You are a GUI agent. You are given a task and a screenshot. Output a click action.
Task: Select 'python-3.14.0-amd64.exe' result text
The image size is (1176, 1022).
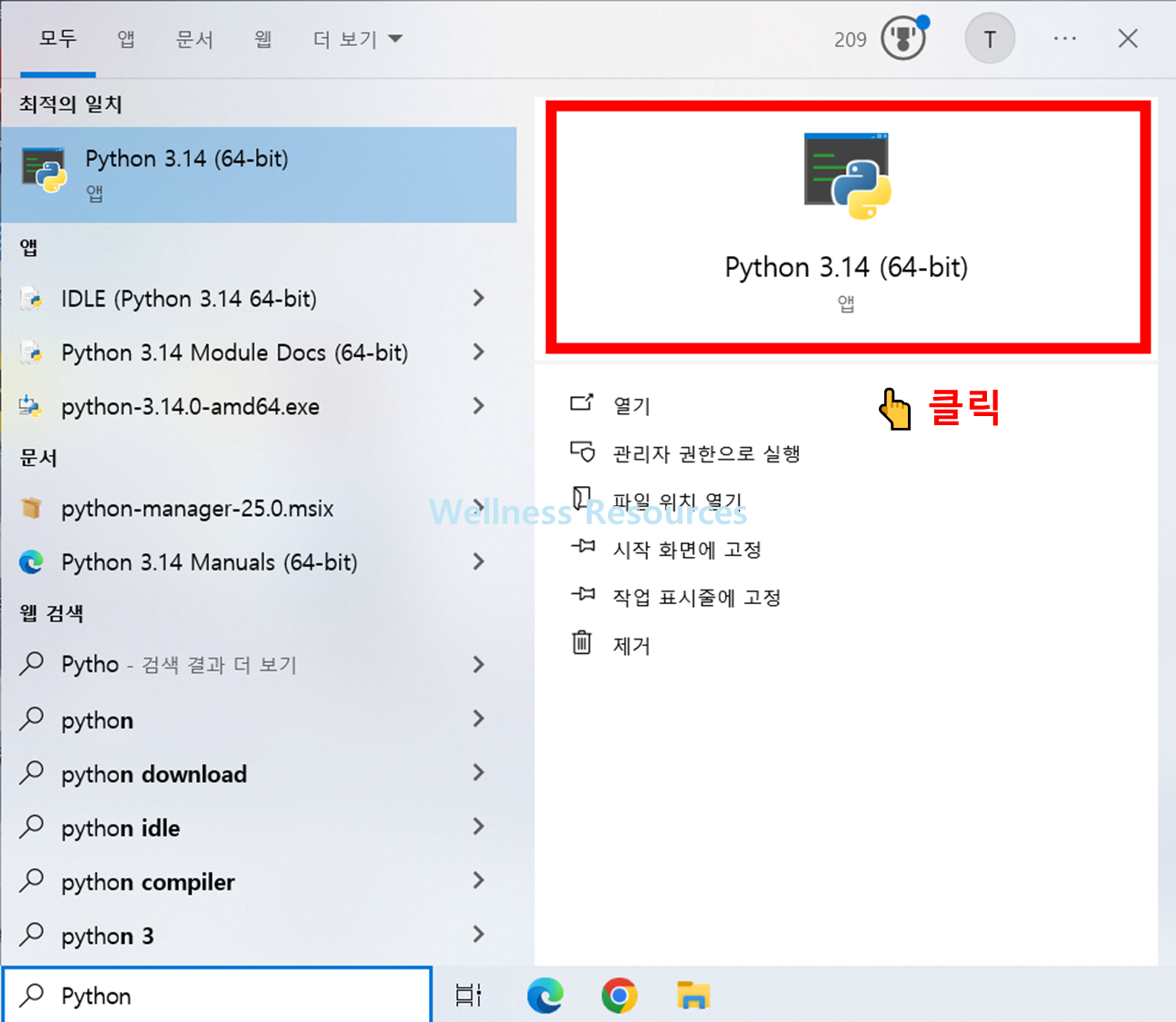point(191,407)
